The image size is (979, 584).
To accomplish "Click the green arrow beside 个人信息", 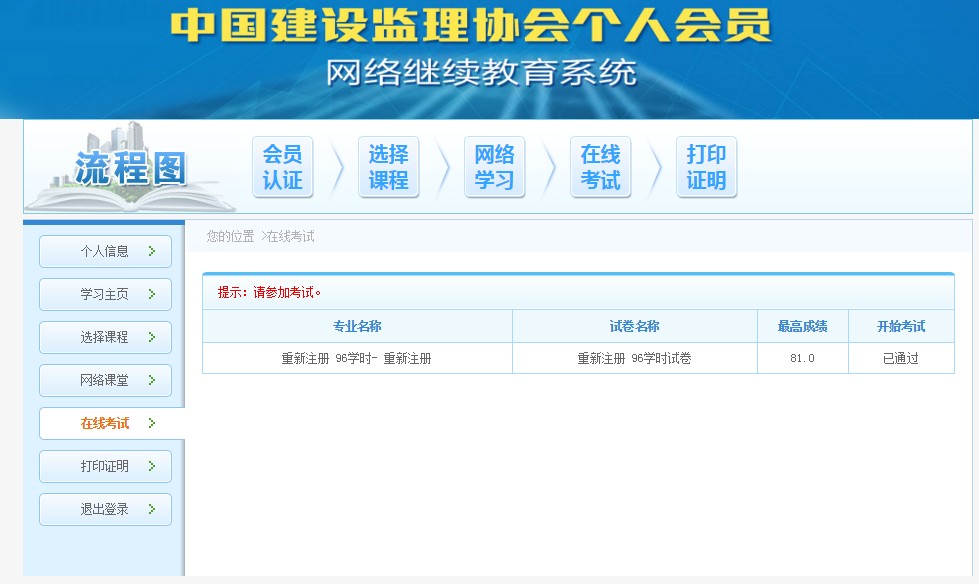I will (151, 251).
